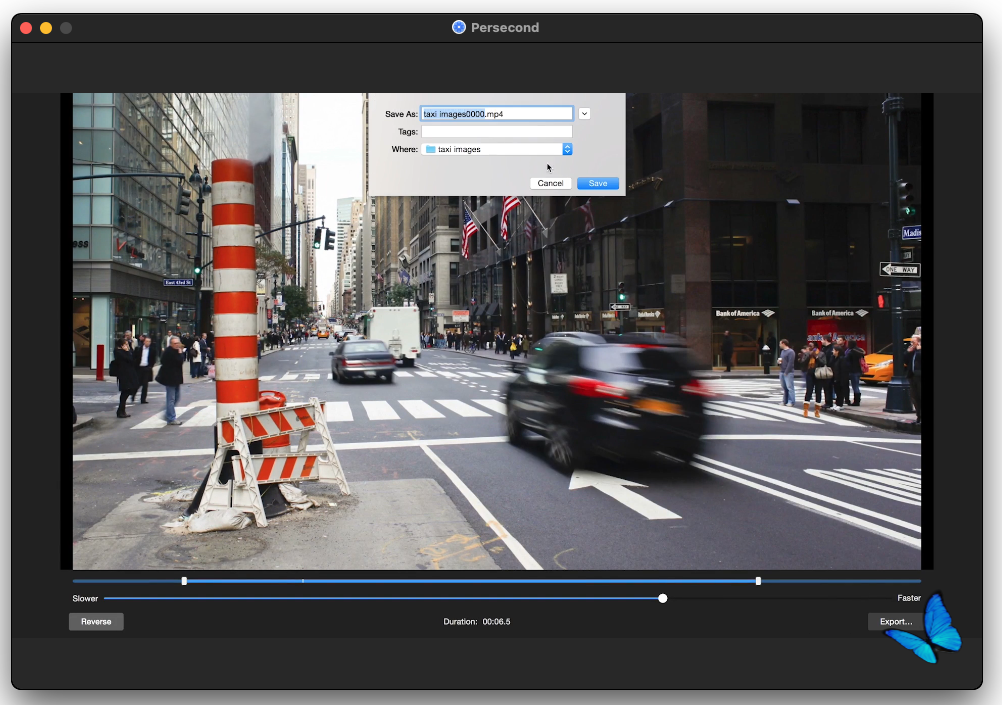Cancel the save dialog
Screen dimensions: 1002x705
click(x=550, y=183)
